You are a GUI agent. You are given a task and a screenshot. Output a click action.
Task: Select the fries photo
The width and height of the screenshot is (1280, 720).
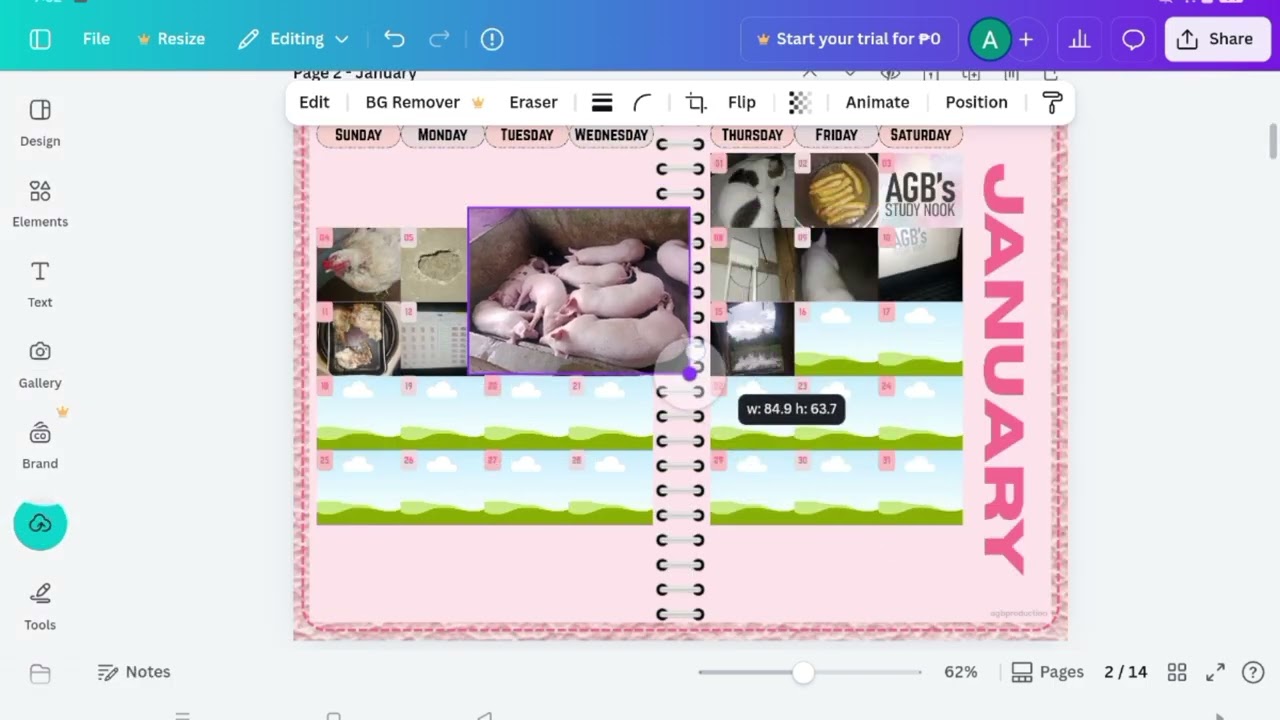pos(836,190)
